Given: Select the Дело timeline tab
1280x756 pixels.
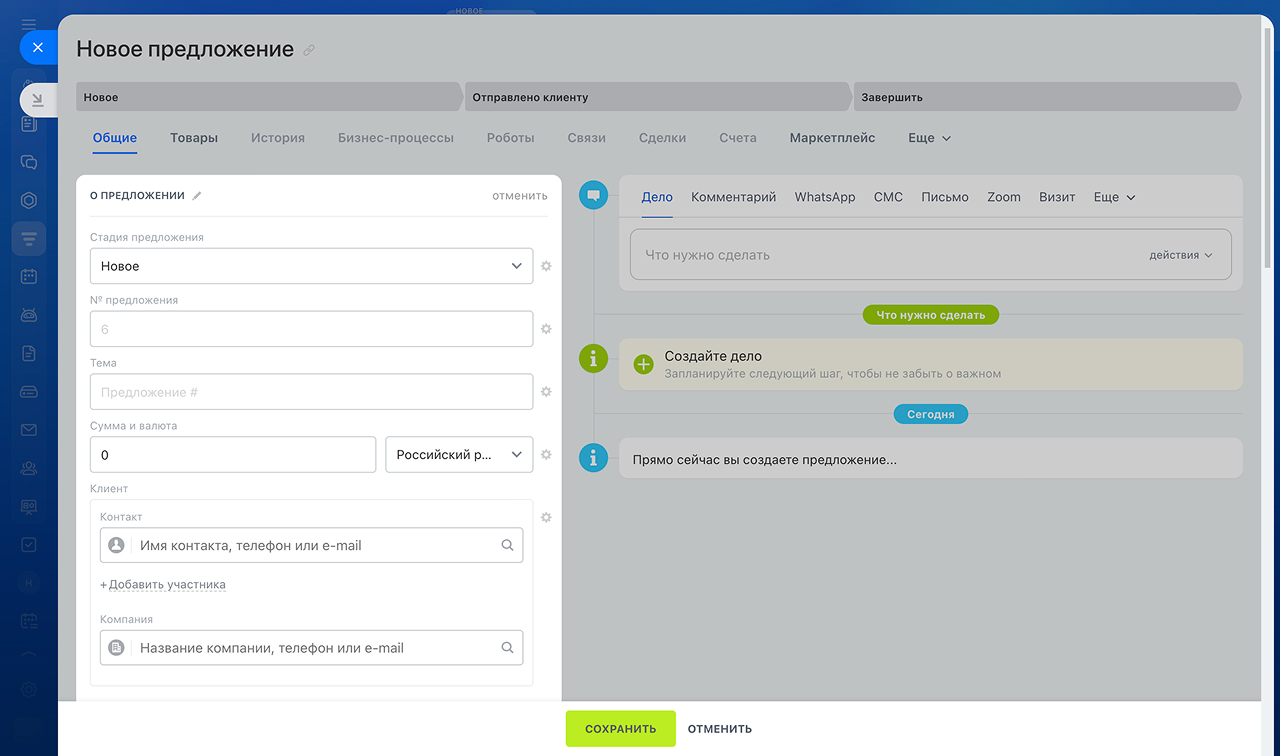Looking at the screenshot, I should click(x=657, y=197).
